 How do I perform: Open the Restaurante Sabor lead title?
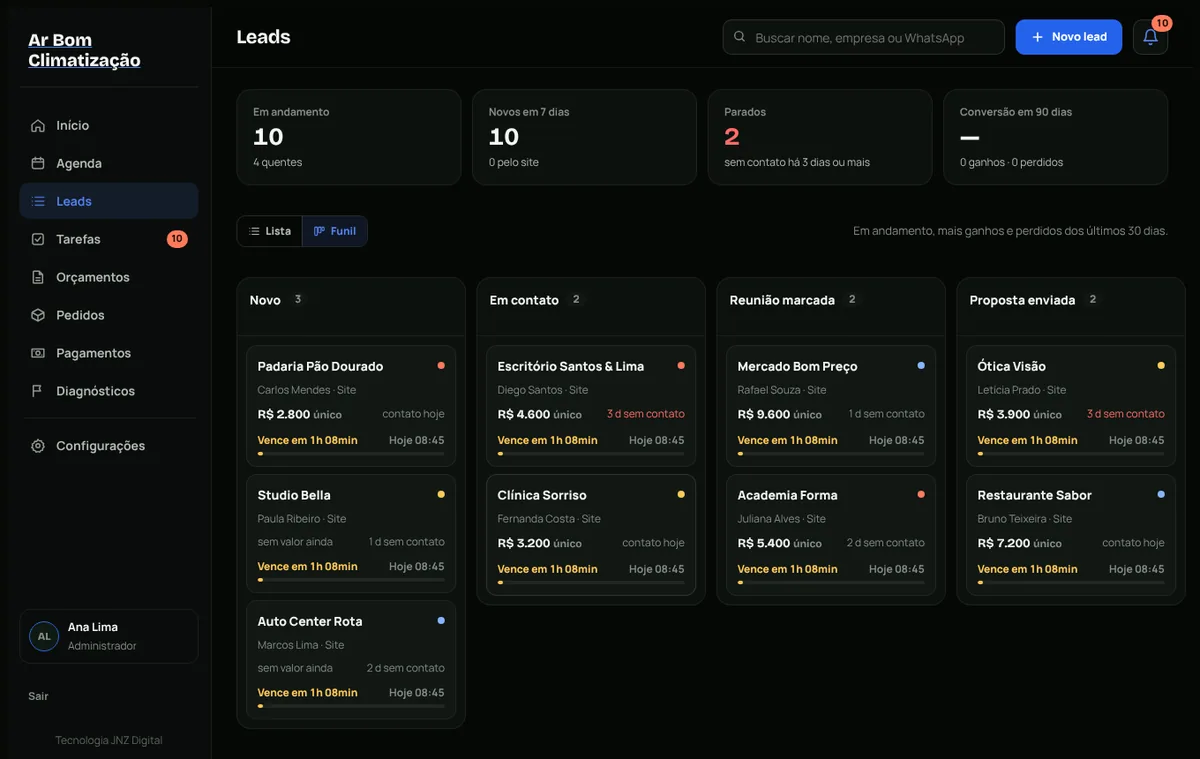point(1035,495)
